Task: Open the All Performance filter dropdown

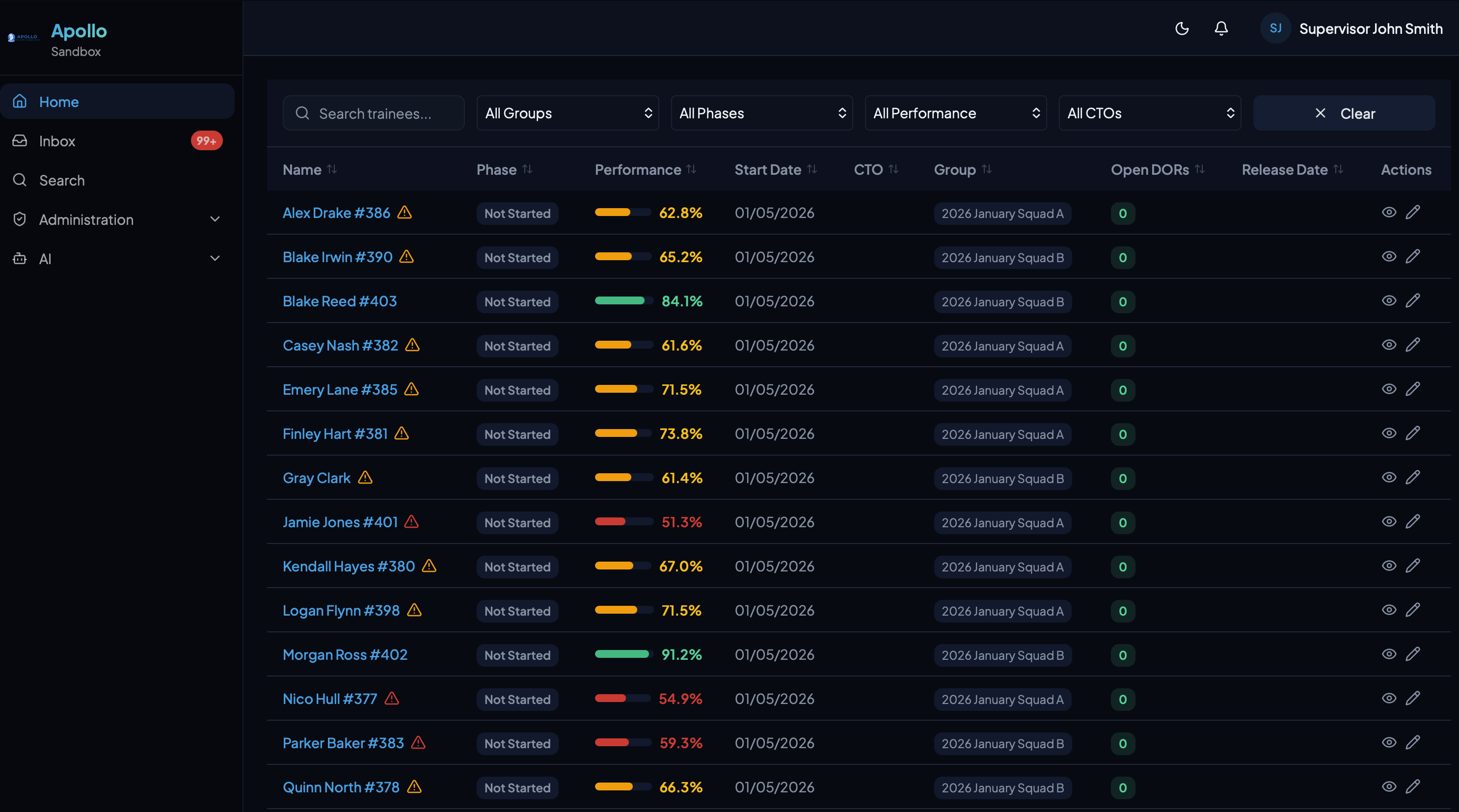Action: [x=955, y=113]
